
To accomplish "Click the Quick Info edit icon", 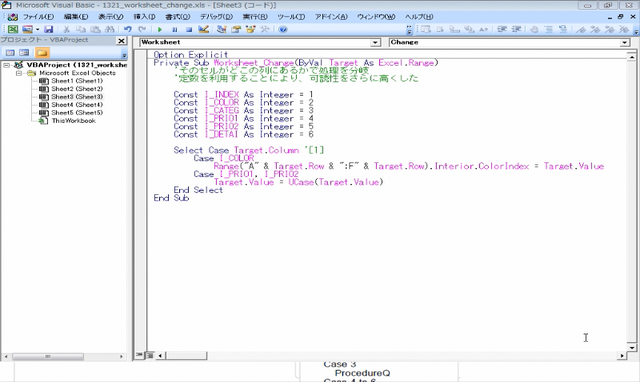I will tap(454, 29).
